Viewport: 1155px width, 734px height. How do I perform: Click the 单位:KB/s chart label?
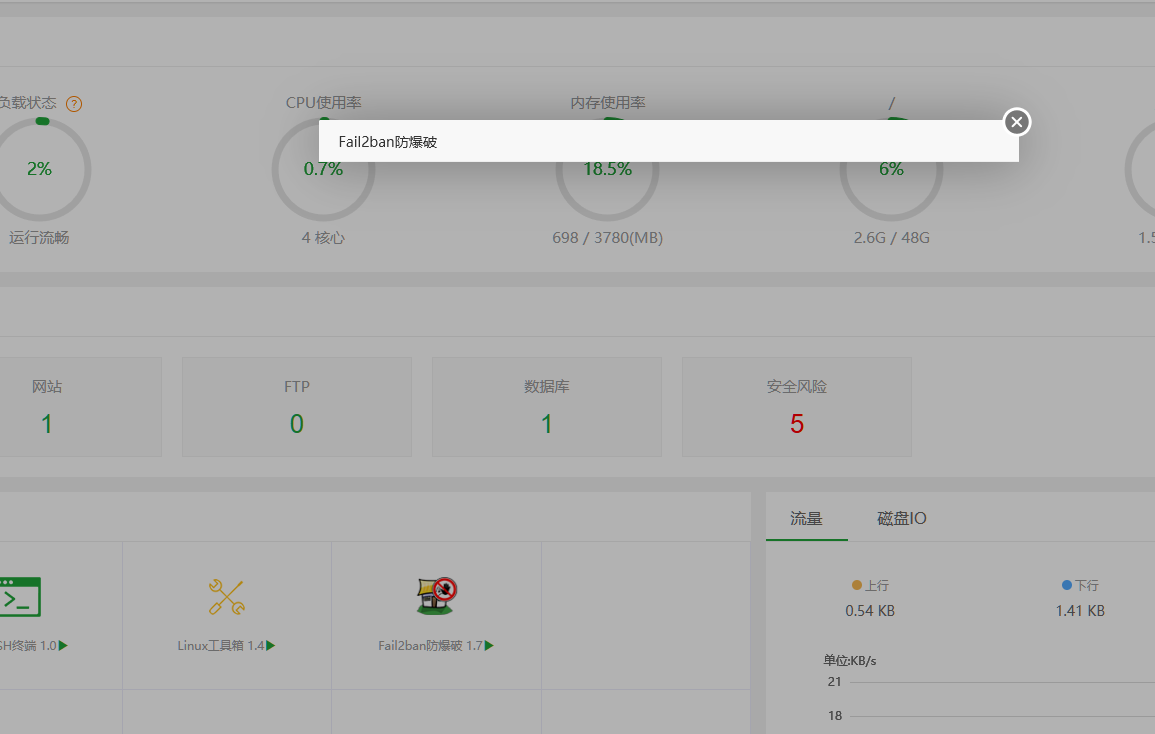[849, 660]
